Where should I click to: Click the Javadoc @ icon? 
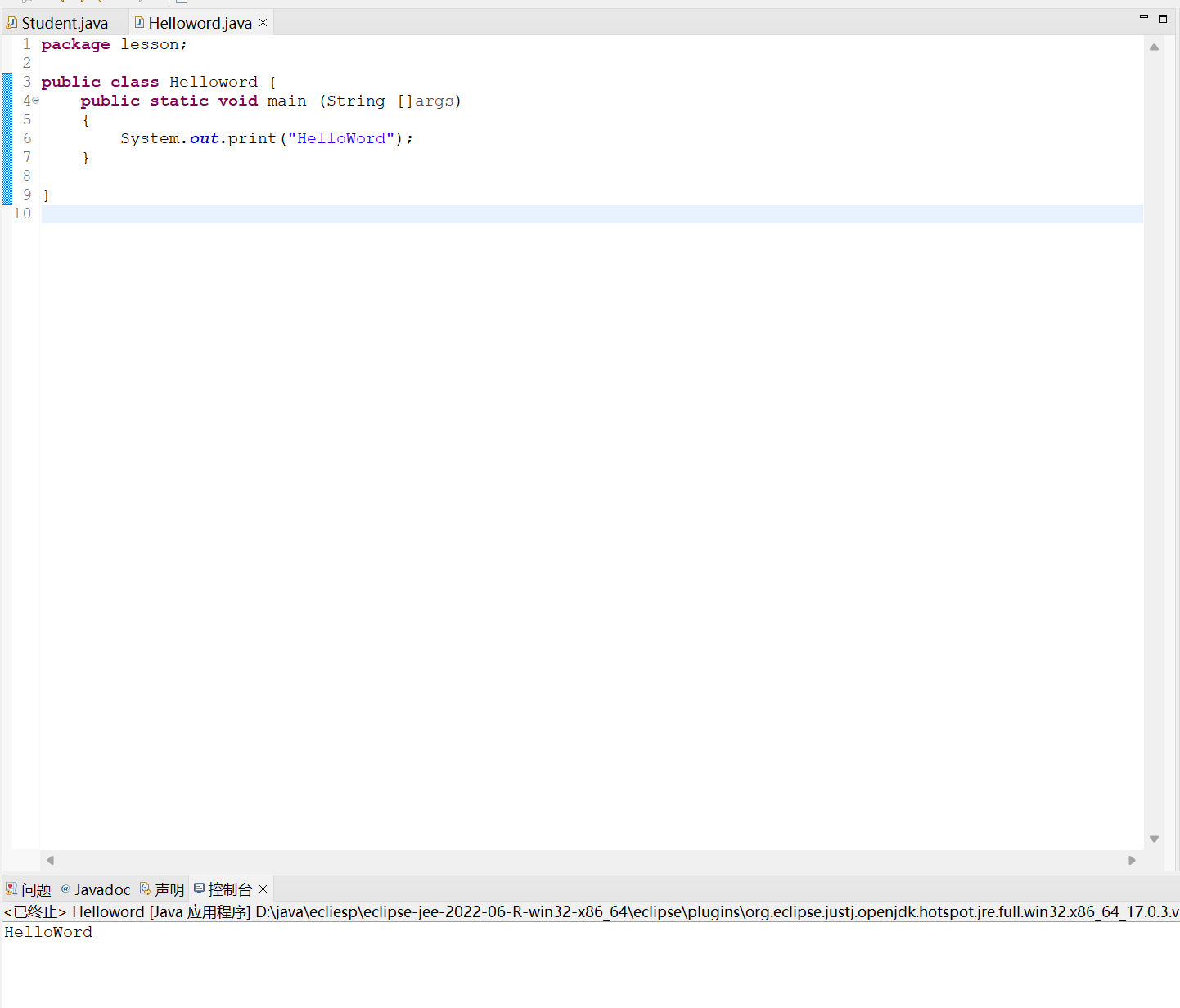65,889
